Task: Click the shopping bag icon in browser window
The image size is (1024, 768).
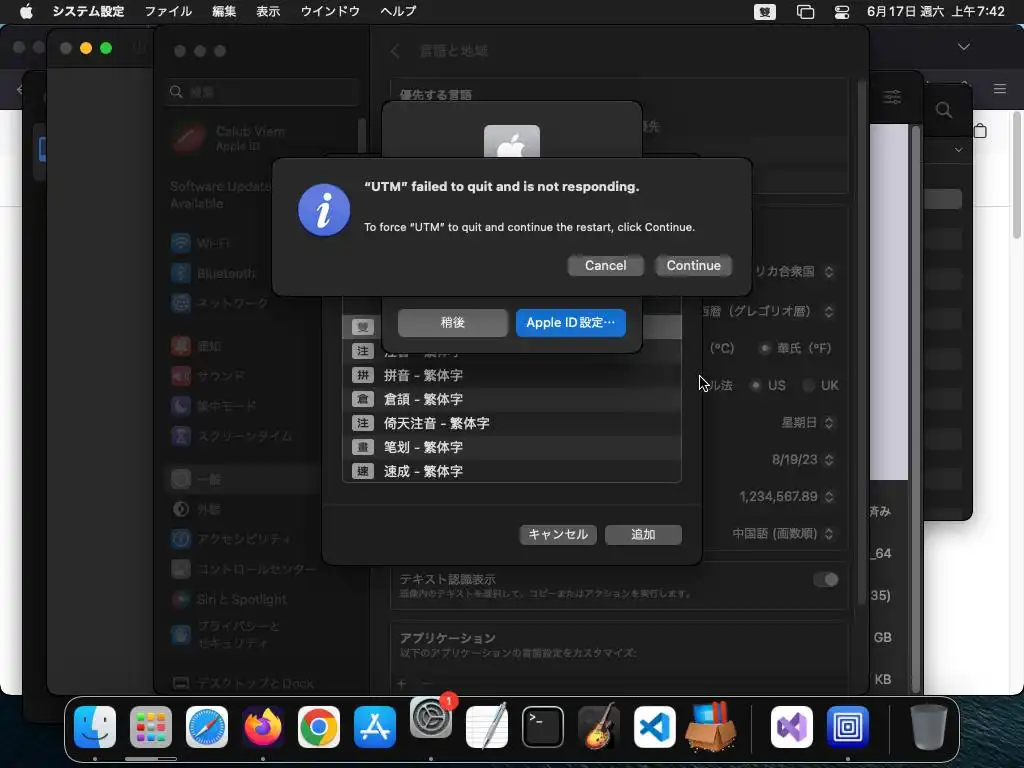Action: point(980,131)
